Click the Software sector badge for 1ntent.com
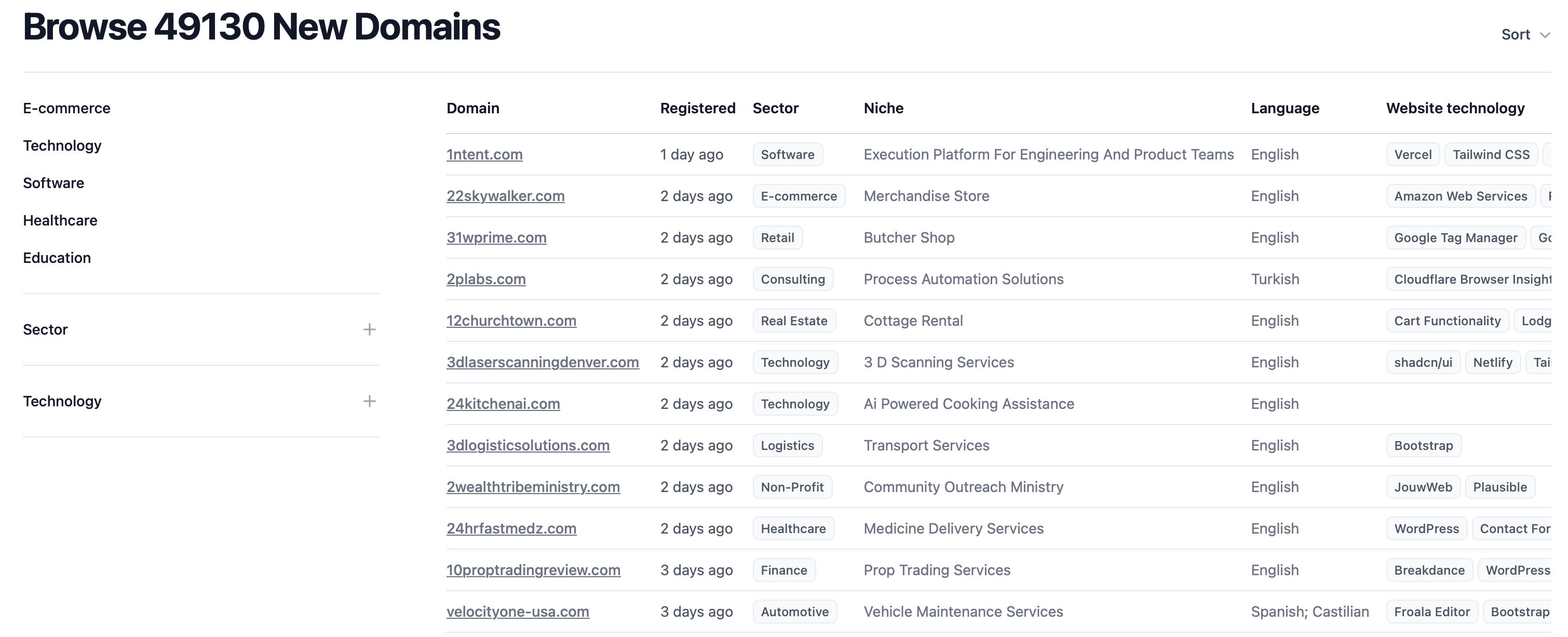The height and width of the screenshot is (637, 1568). [788, 154]
